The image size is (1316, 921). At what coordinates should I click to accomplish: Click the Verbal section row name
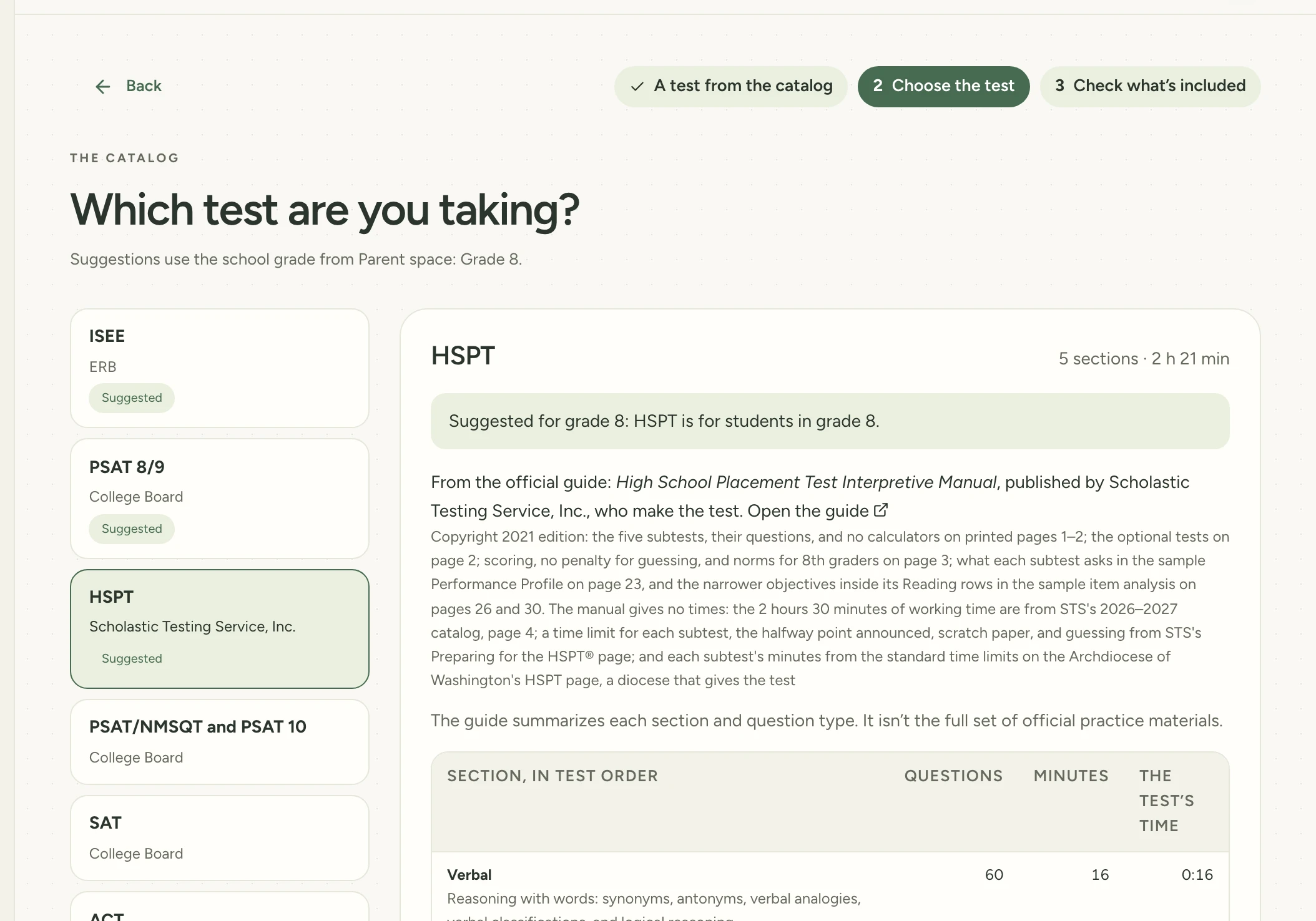(x=469, y=875)
